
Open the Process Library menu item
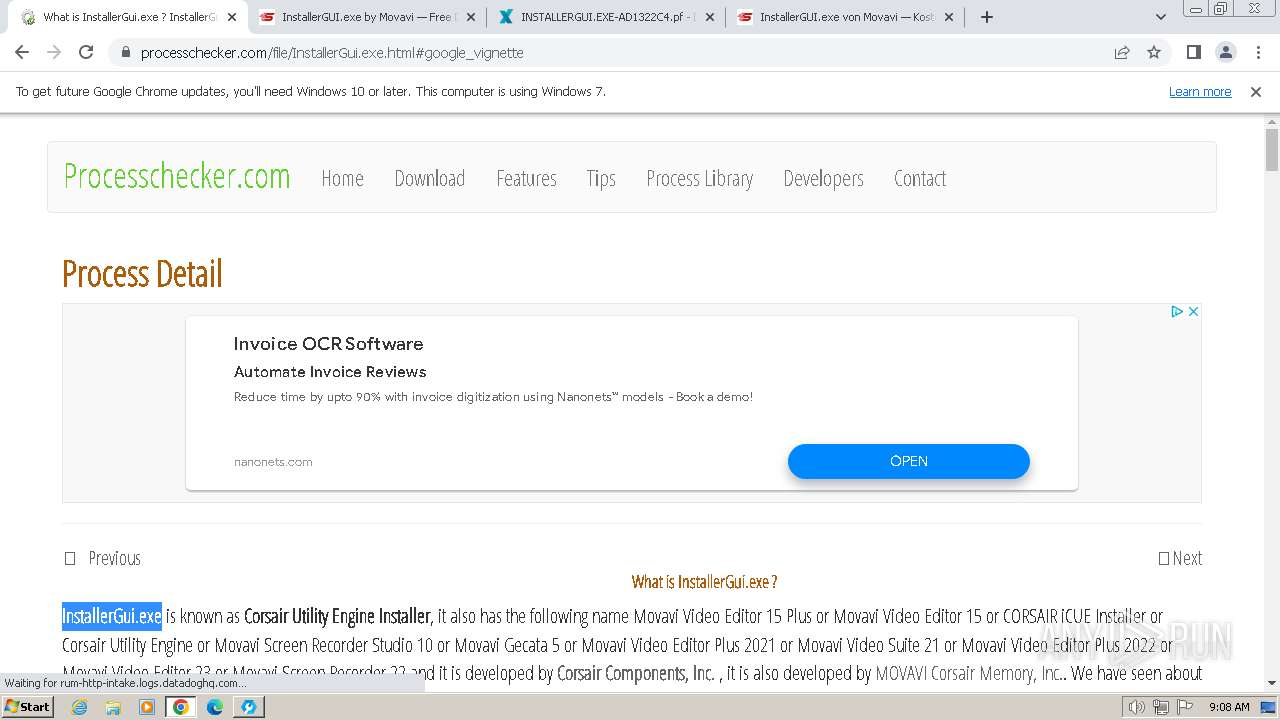[699, 178]
